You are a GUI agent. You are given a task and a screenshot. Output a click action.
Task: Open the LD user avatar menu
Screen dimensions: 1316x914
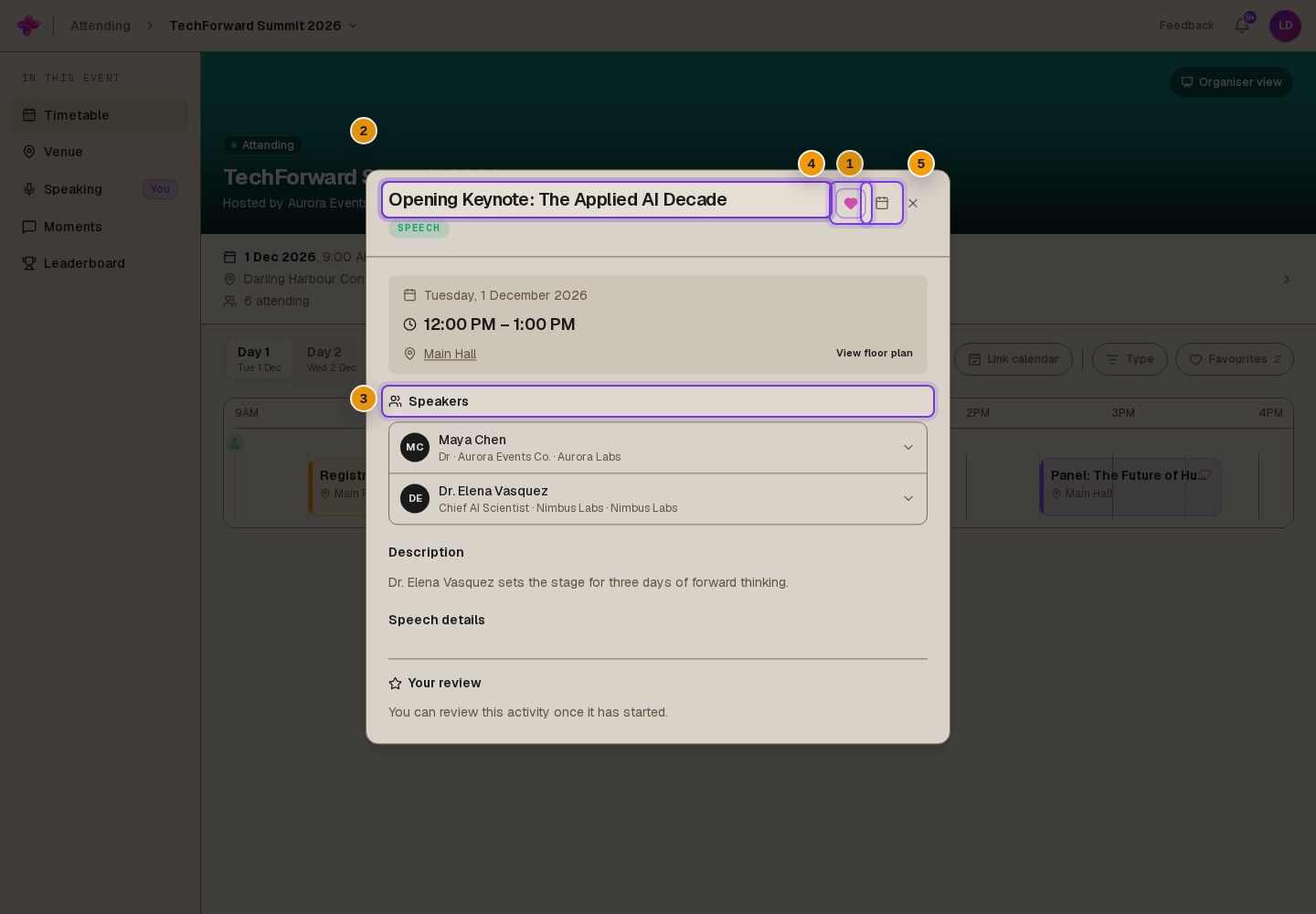1285,26
